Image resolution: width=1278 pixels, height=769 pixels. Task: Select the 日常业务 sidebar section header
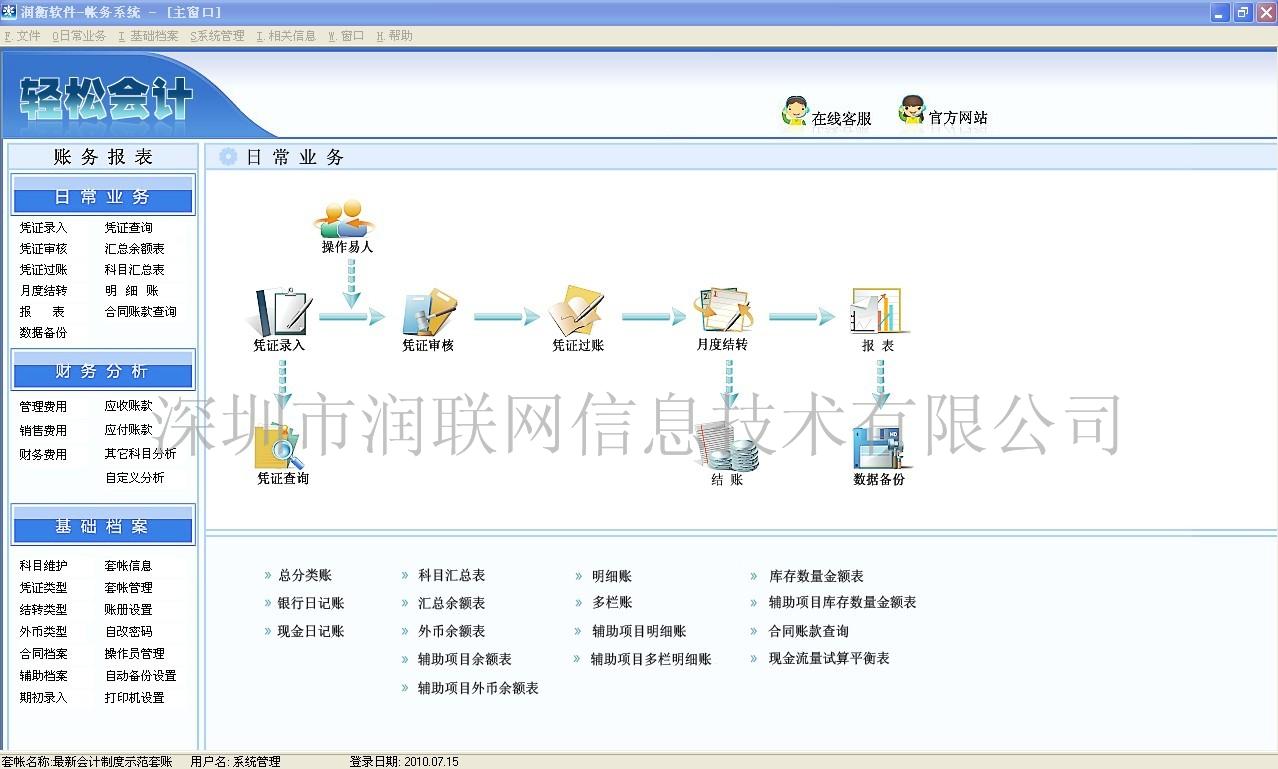point(103,197)
